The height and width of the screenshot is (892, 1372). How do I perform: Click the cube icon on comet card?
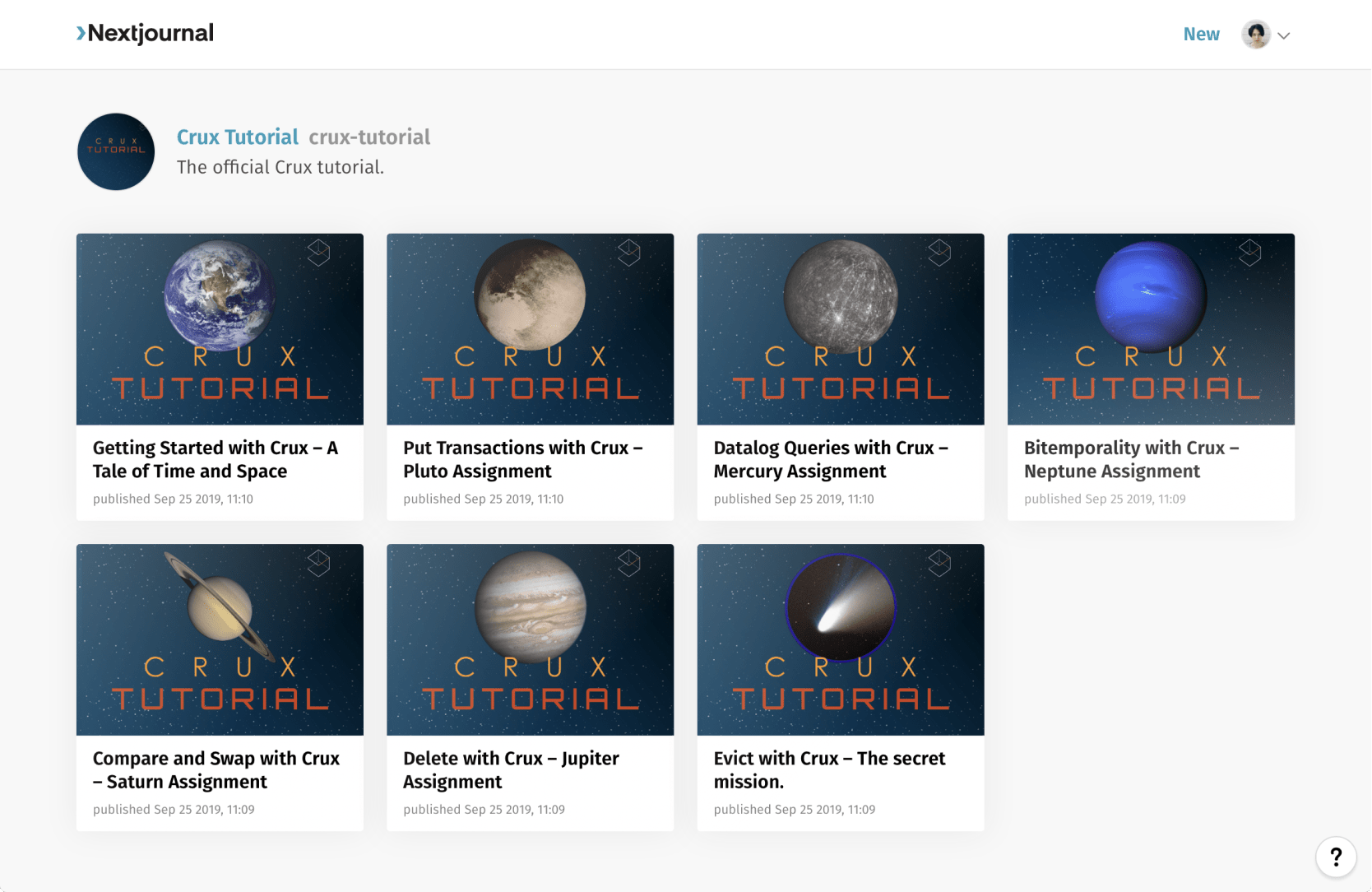click(x=939, y=563)
